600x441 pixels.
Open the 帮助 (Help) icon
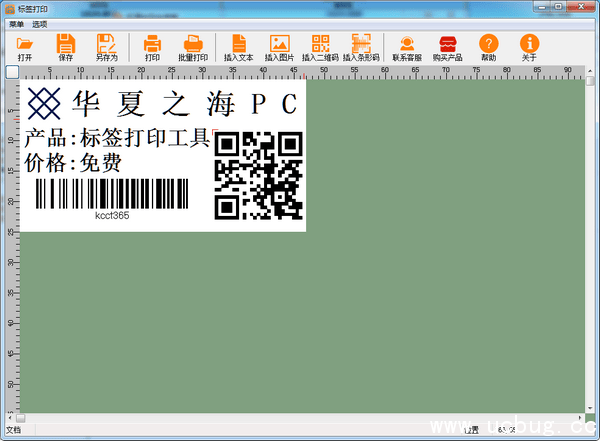tap(488, 47)
